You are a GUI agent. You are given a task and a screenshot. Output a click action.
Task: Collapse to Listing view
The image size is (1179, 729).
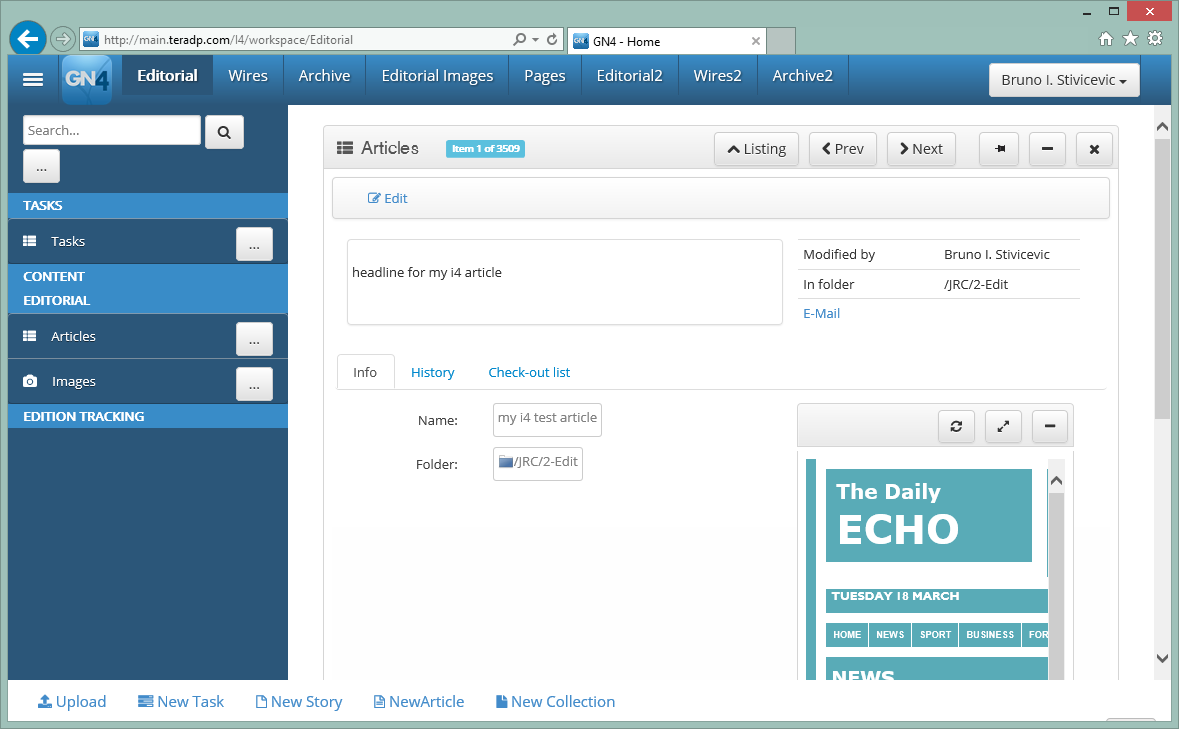click(x=756, y=149)
